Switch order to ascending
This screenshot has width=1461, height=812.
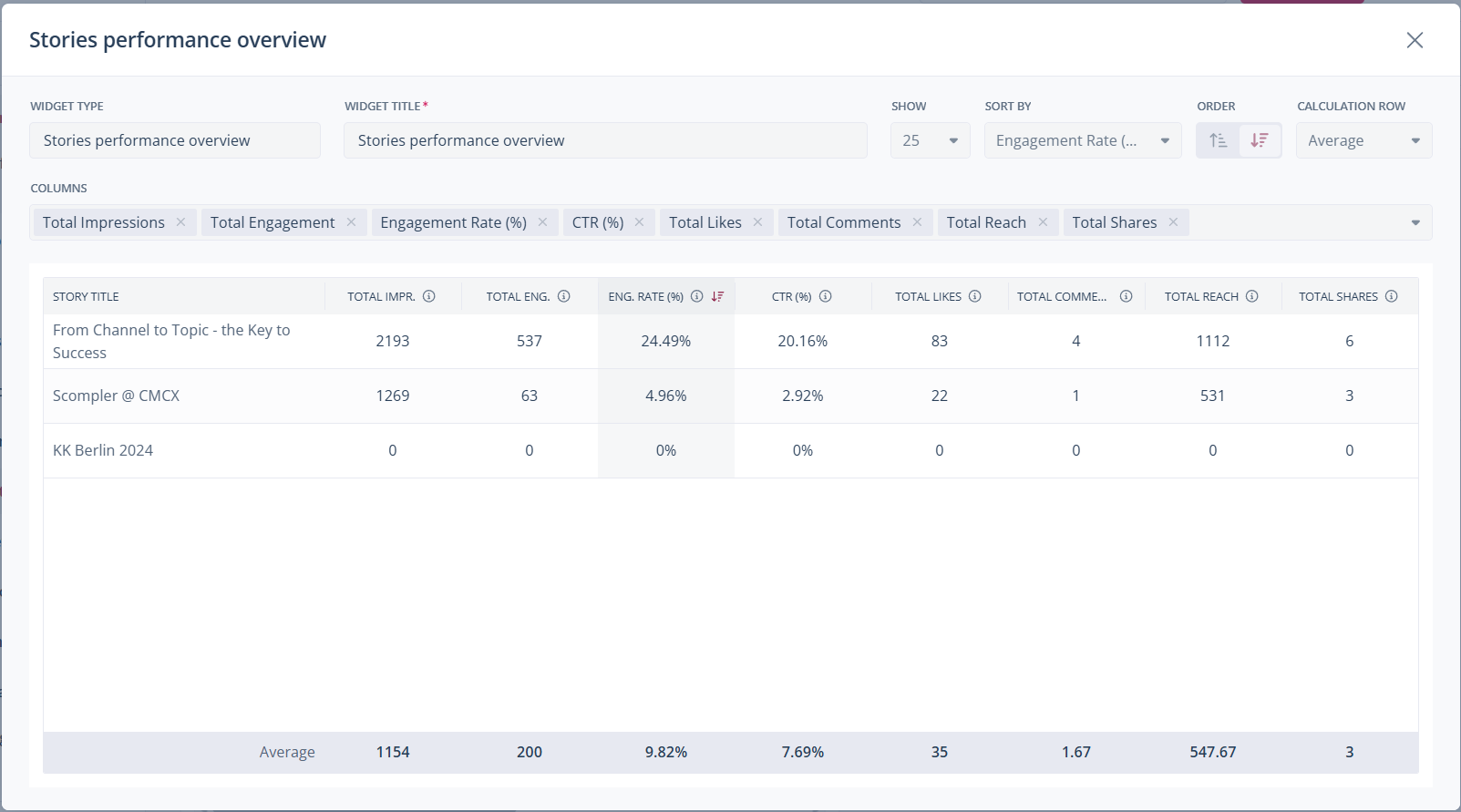1218,140
